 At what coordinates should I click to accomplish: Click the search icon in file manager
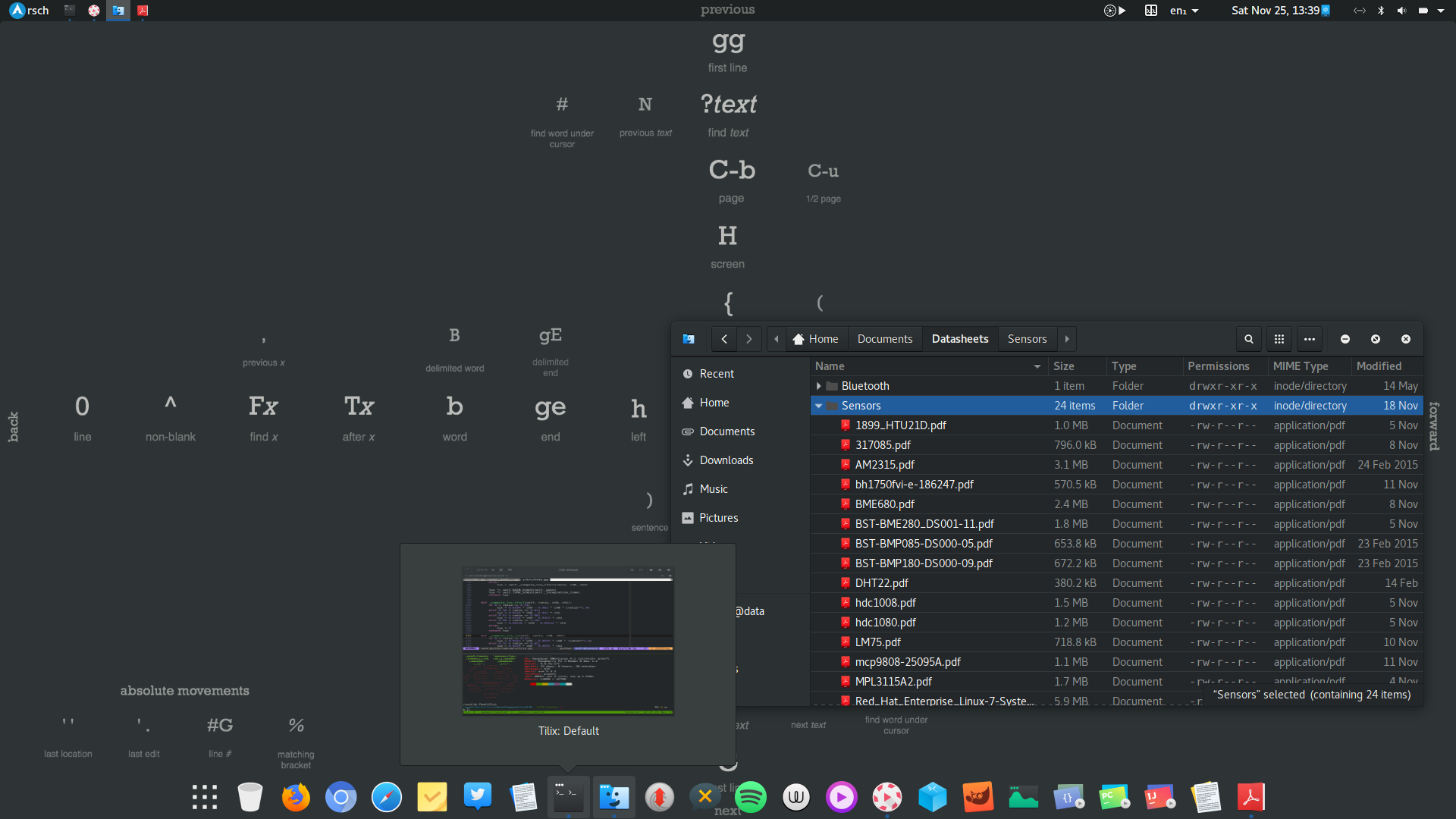click(x=1248, y=339)
